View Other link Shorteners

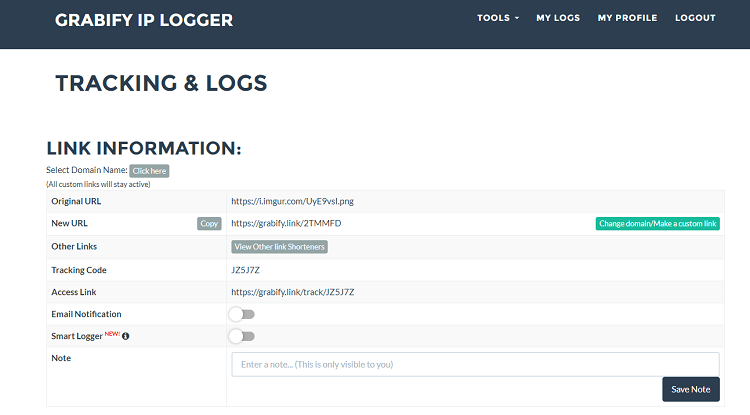pyautogui.click(x=279, y=247)
